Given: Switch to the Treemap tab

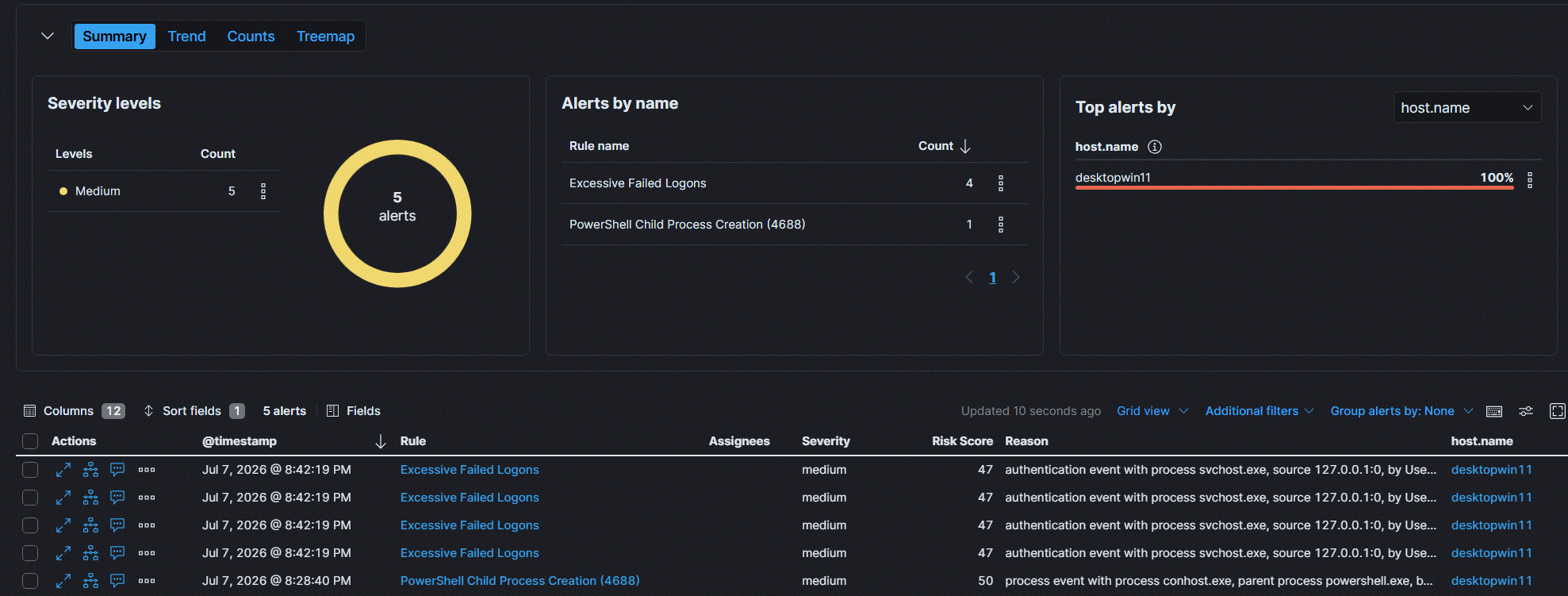Looking at the screenshot, I should click(x=325, y=37).
